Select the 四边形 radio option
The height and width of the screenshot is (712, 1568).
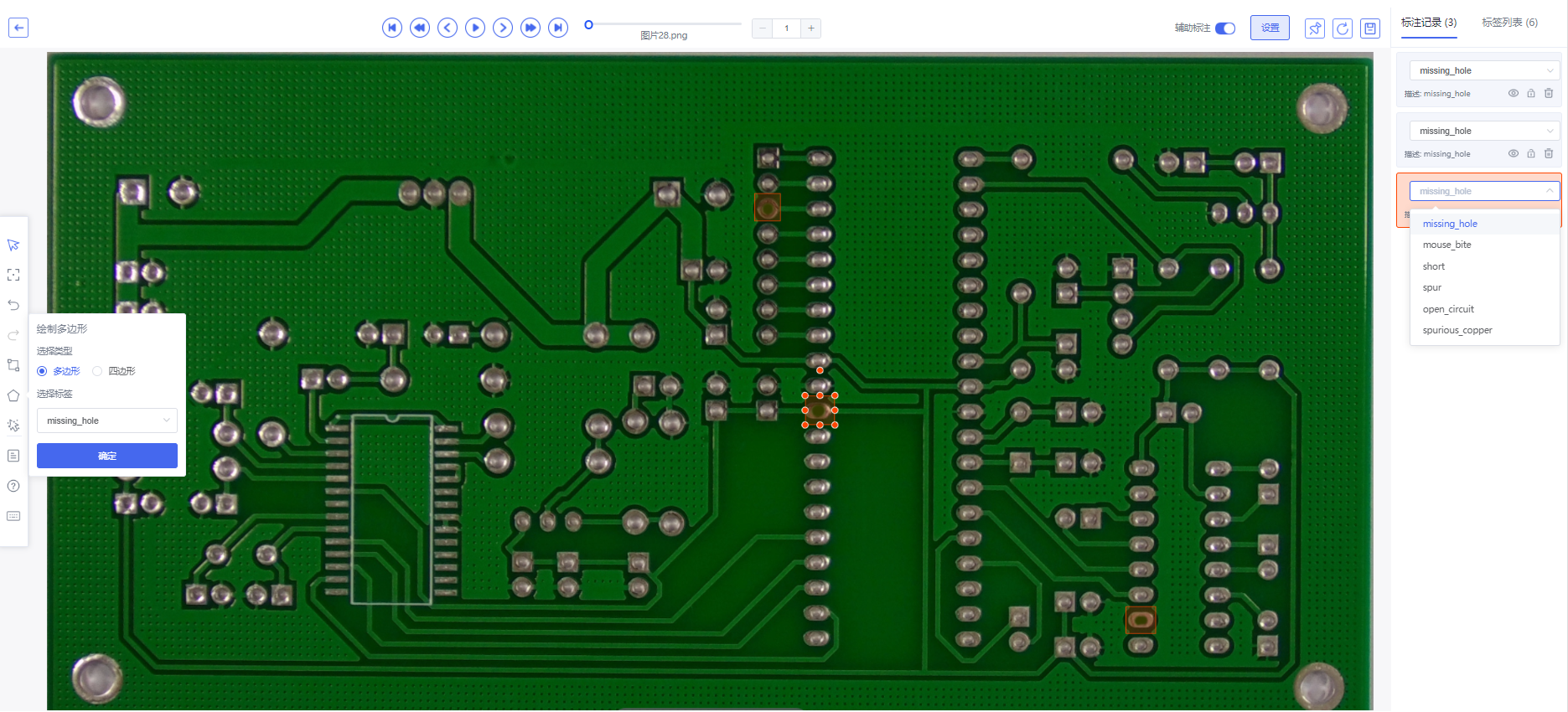pos(98,371)
